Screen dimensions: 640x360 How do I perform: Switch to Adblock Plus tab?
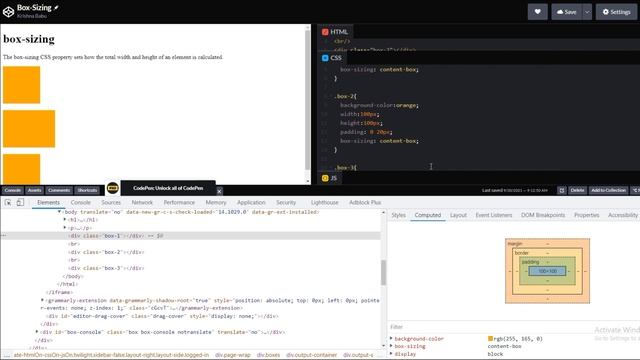(365, 202)
